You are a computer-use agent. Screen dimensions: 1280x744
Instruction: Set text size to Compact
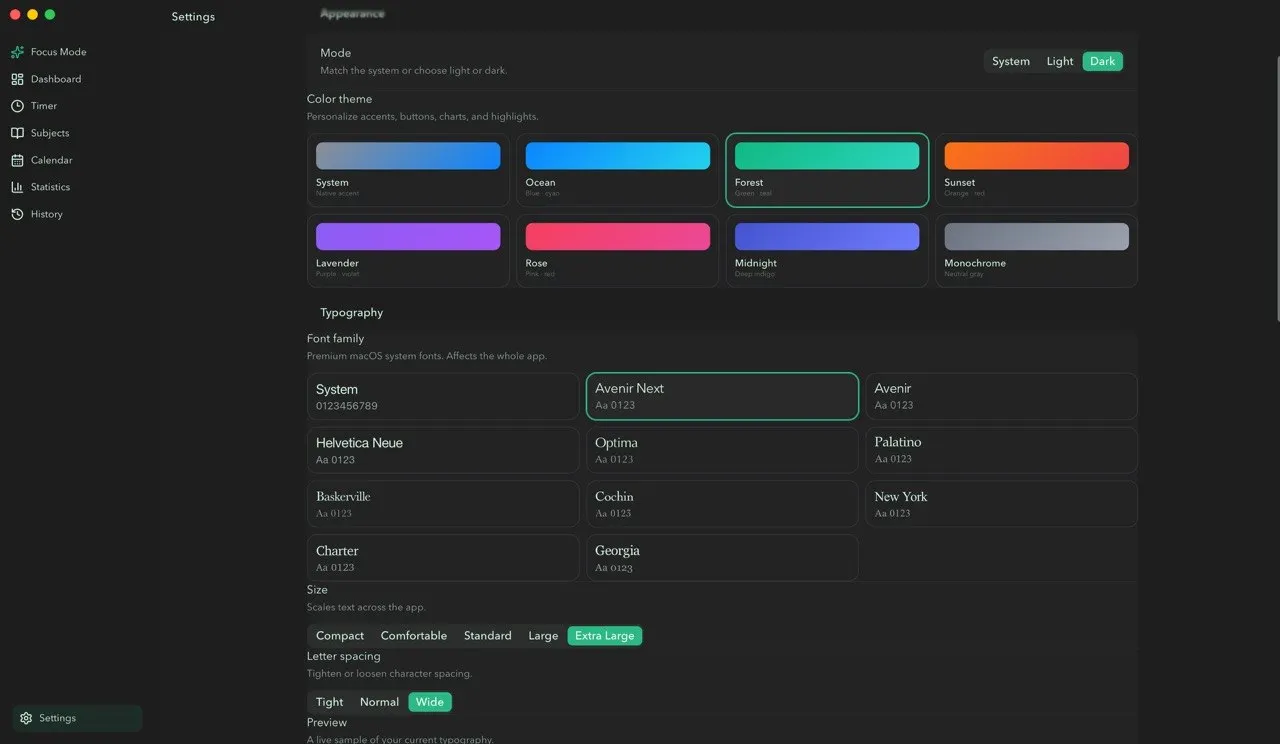pos(340,636)
